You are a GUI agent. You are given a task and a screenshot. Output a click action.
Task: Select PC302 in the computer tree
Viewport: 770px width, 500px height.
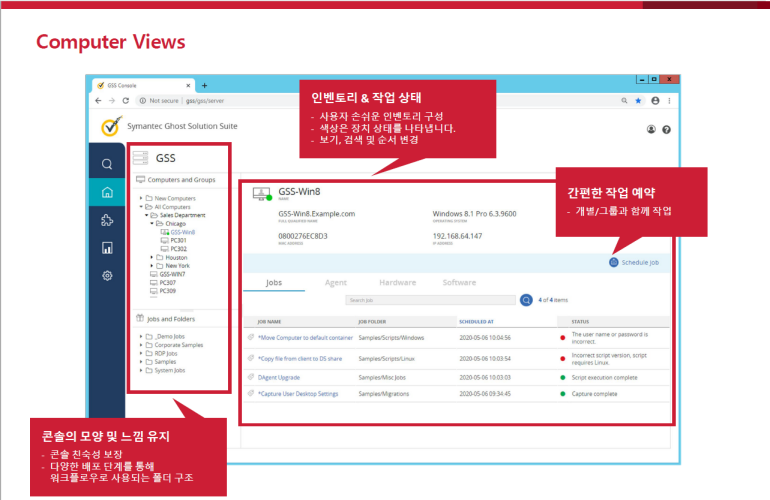178,249
